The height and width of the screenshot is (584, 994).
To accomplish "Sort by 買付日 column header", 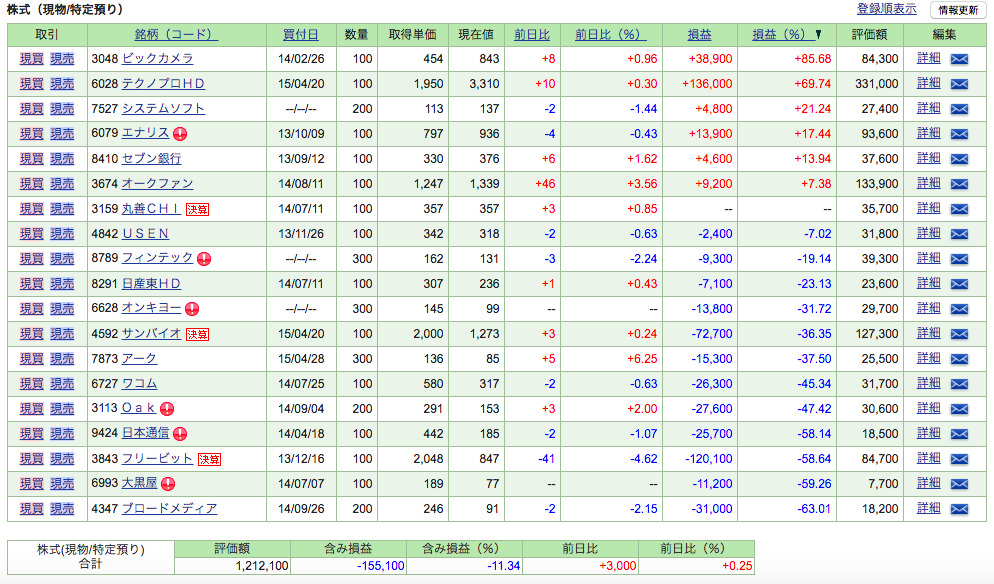I will click(x=300, y=35).
